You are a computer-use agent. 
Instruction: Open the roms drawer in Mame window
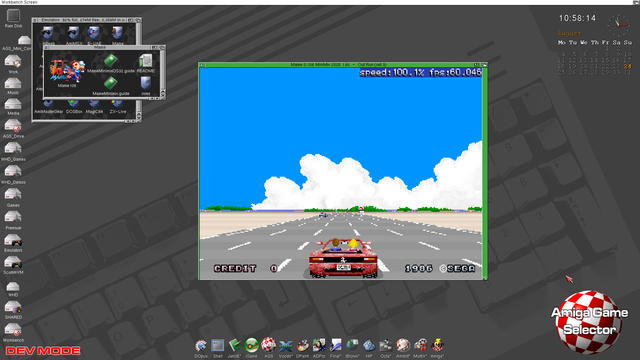[146, 83]
